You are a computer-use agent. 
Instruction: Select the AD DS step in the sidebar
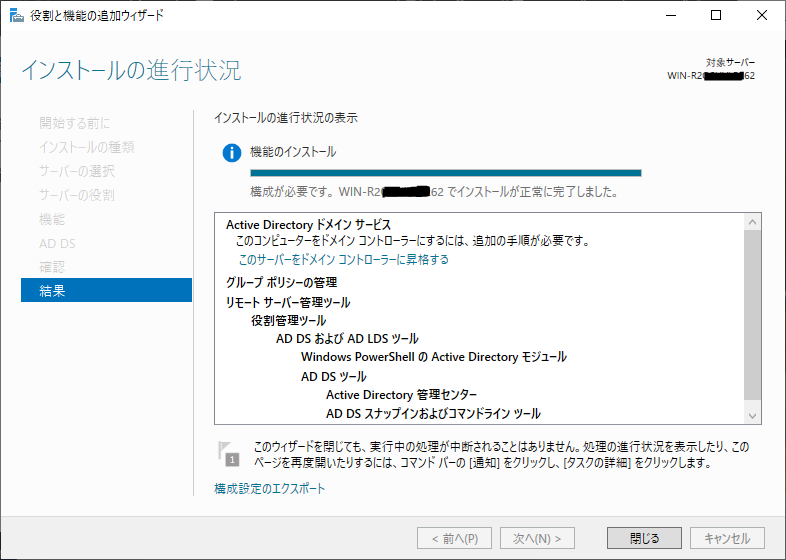click(57, 243)
